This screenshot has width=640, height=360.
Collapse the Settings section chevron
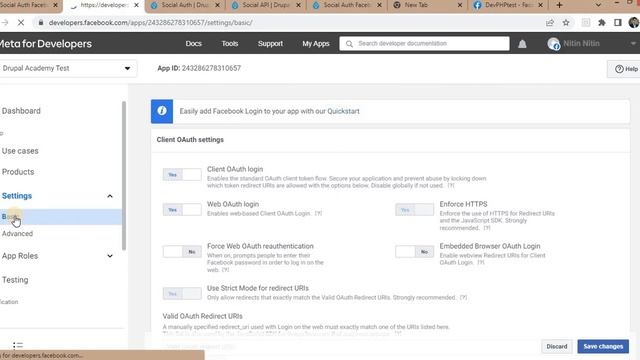coord(110,196)
